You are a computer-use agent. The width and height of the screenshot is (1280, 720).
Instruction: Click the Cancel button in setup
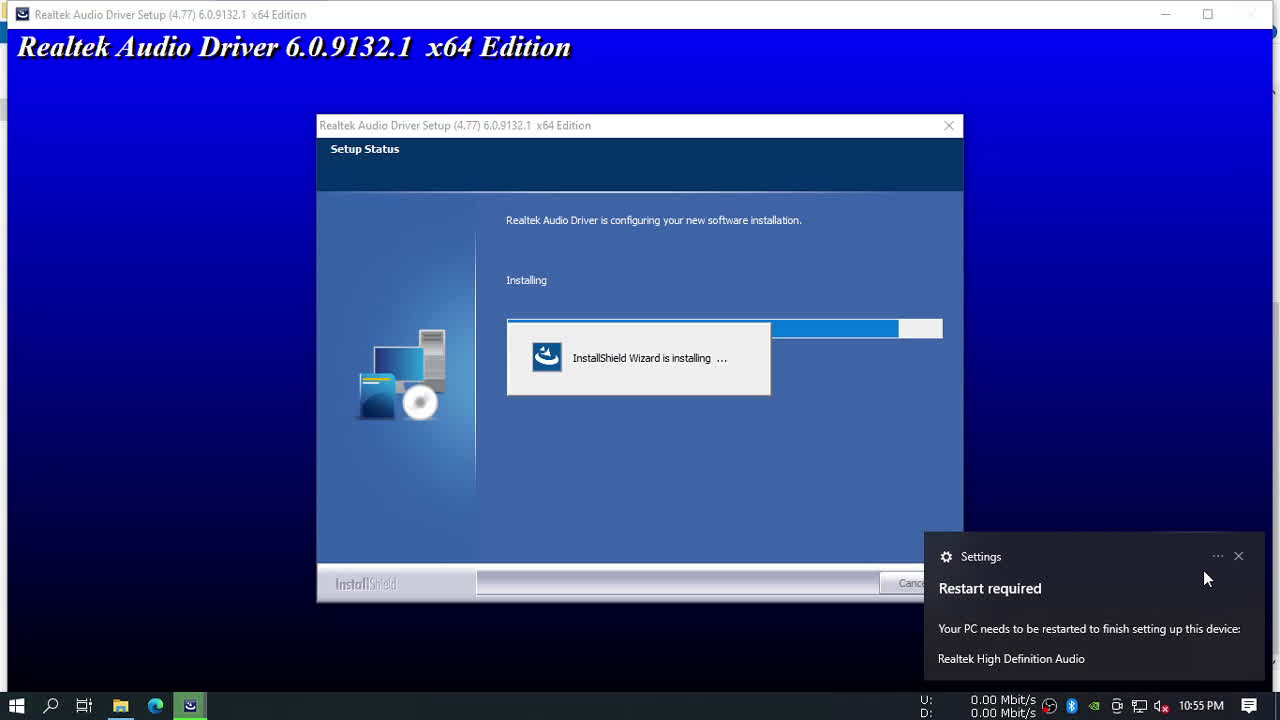(x=902, y=583)
